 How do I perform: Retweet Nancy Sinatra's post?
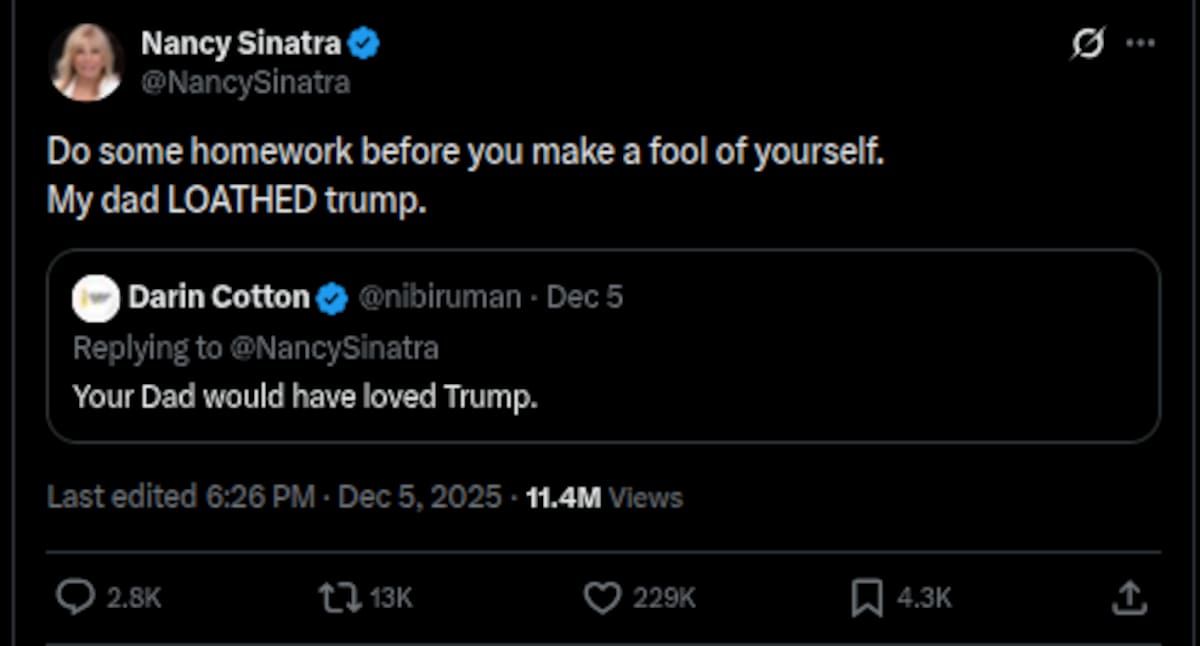340,597
